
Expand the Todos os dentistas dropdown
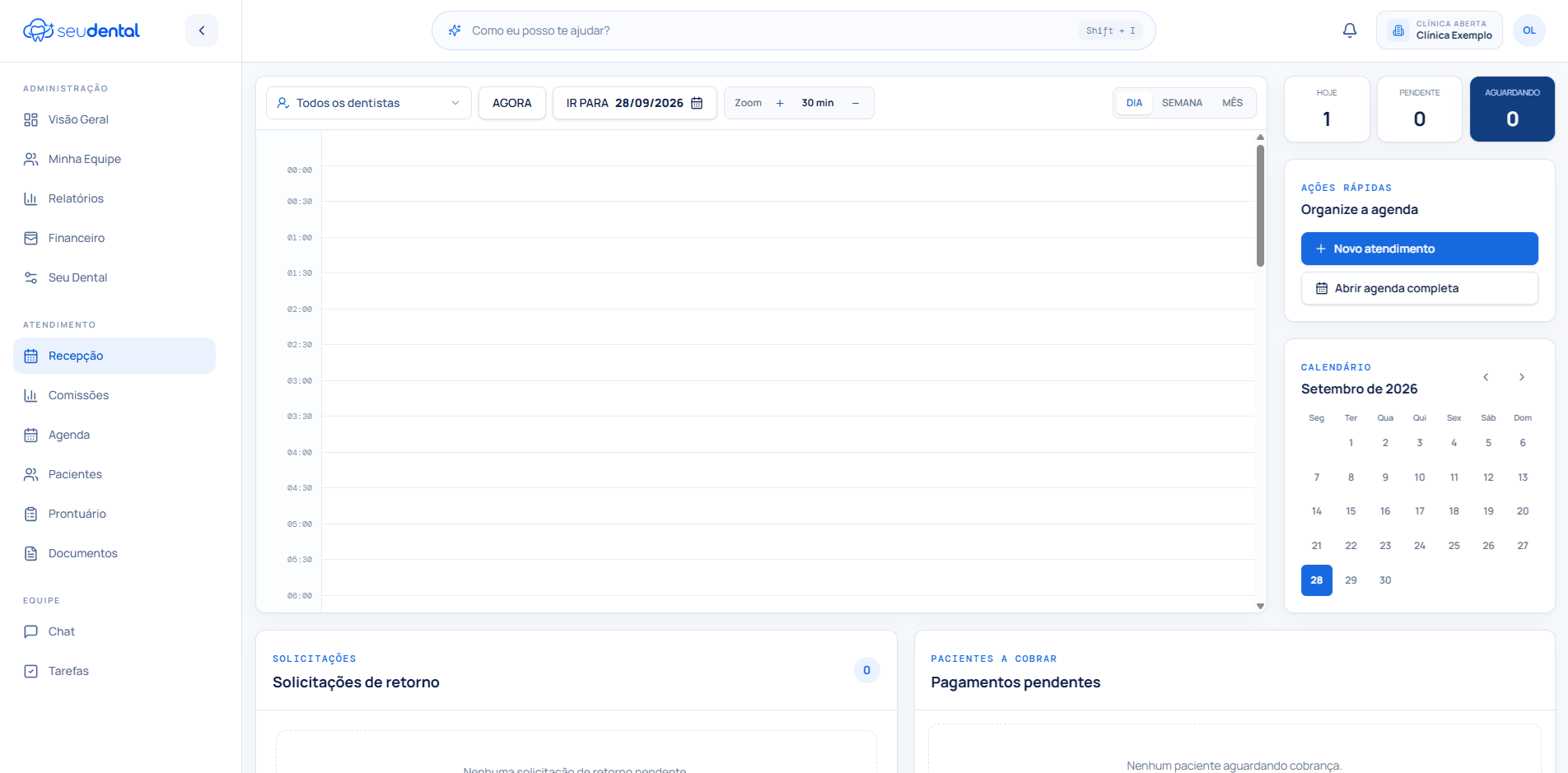pos(369,103)
